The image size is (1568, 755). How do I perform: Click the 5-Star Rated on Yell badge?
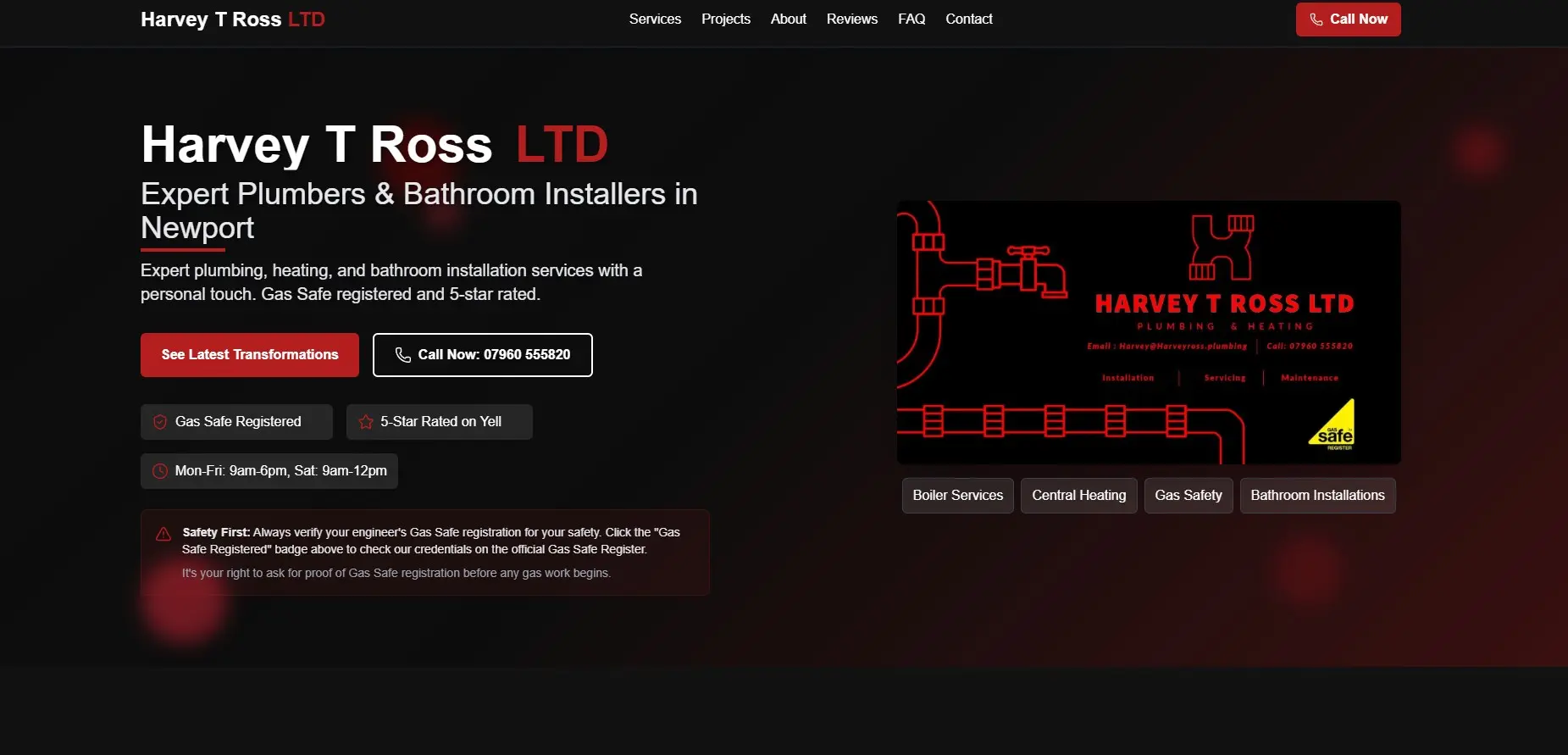click(439, 422)
